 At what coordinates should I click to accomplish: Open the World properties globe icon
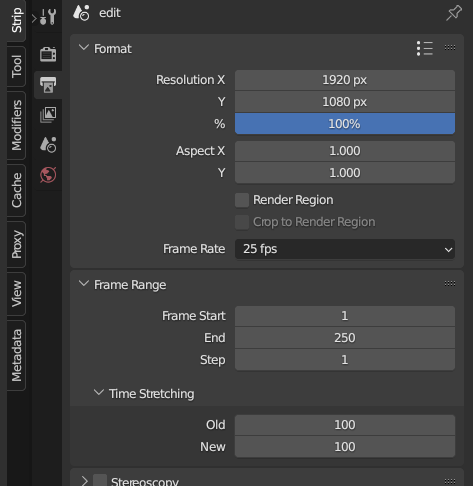pos(48,175)
